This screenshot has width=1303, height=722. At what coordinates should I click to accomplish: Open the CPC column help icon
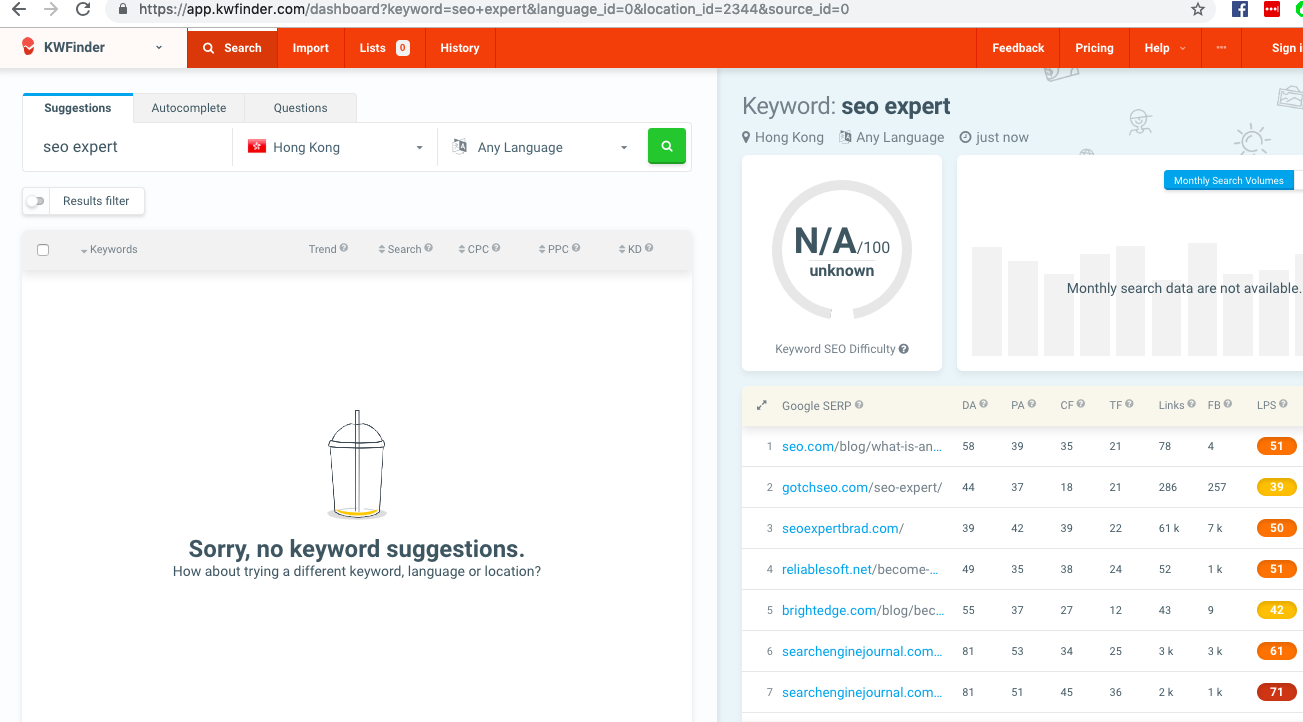(x=496, y=248)
